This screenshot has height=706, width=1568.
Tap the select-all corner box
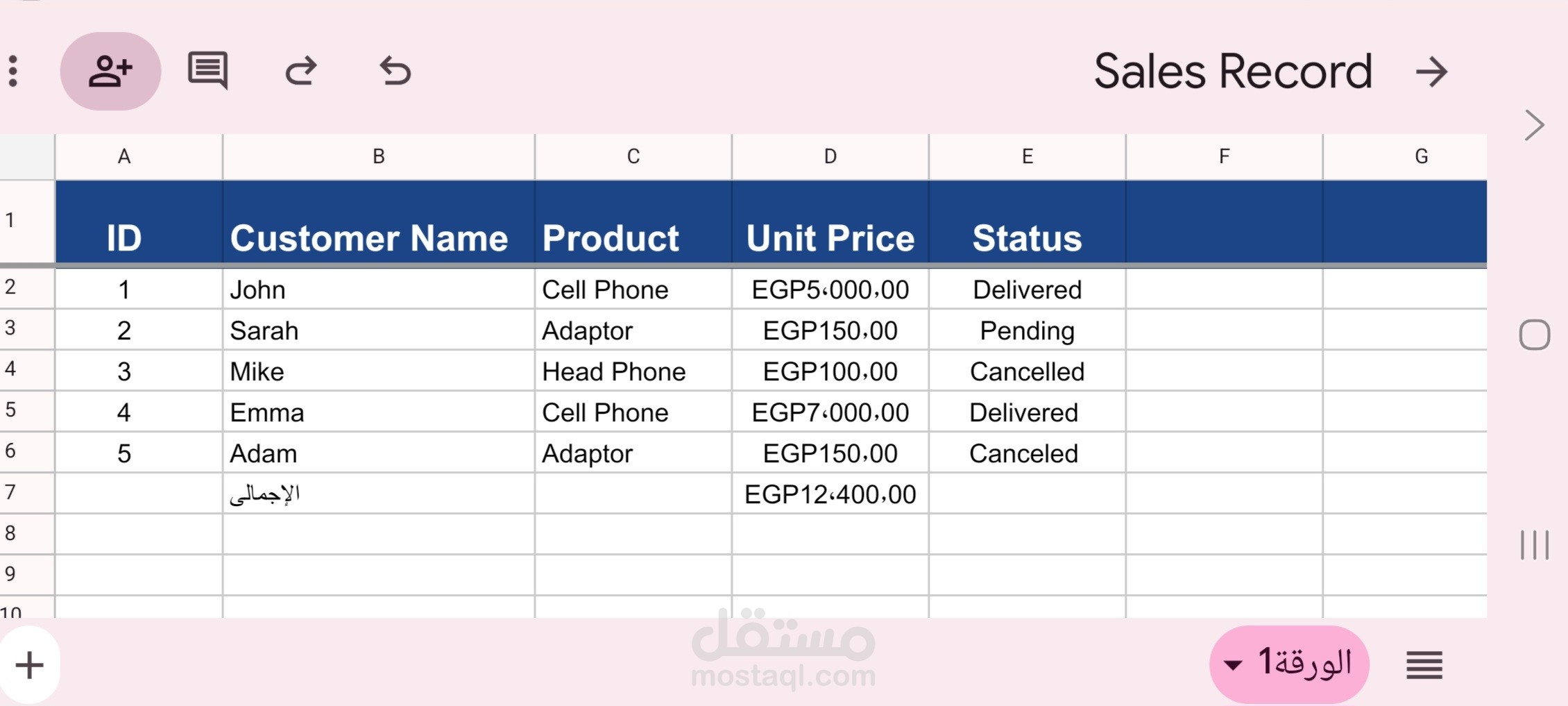pos(27,157)
